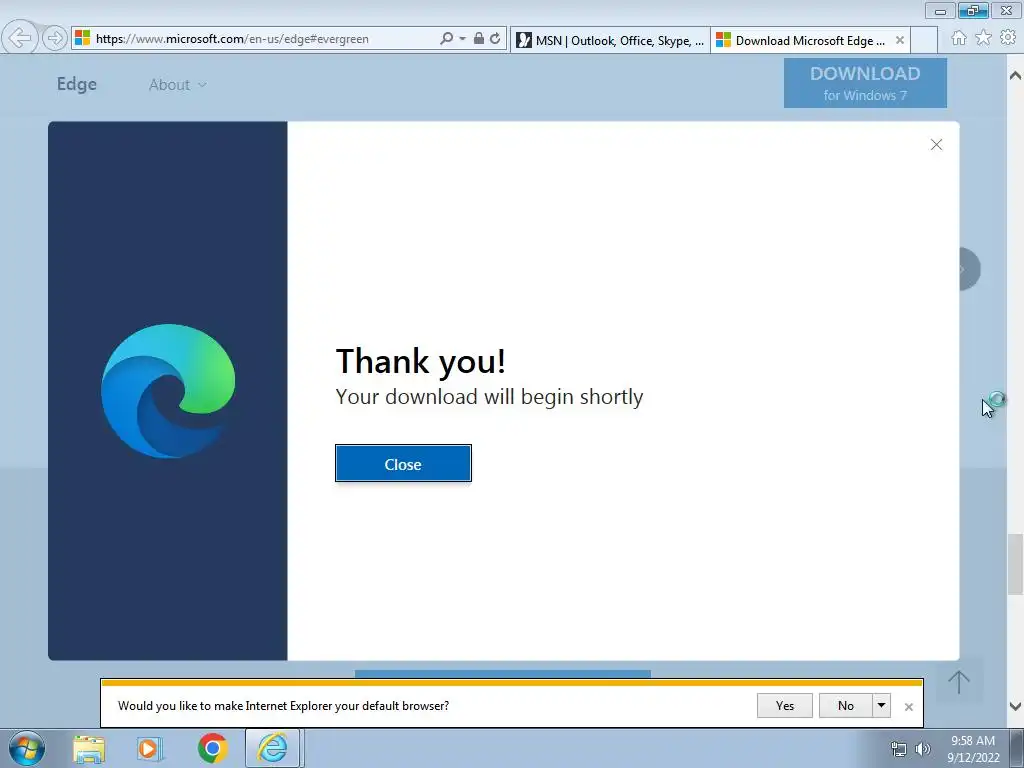Open Favorites with the star icon
This screenshot has height=768, width=1024.
984,38
